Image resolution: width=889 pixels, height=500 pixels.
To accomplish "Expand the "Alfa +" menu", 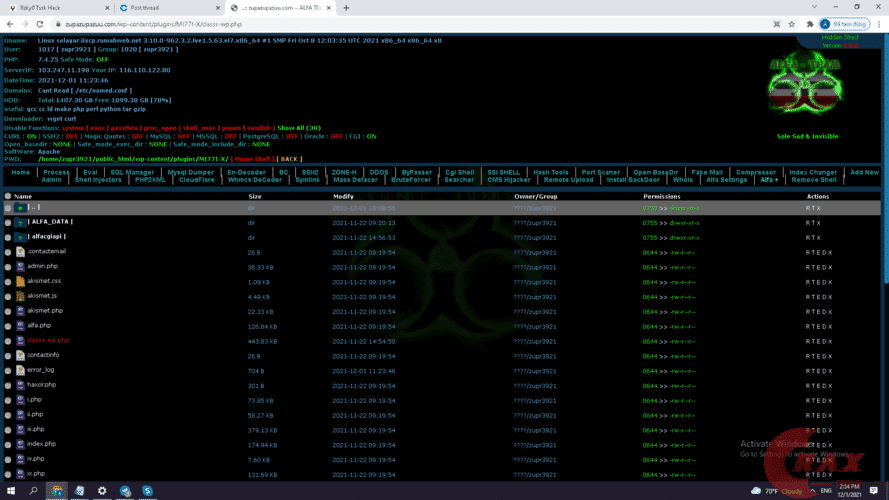I will tap(769, 180).
